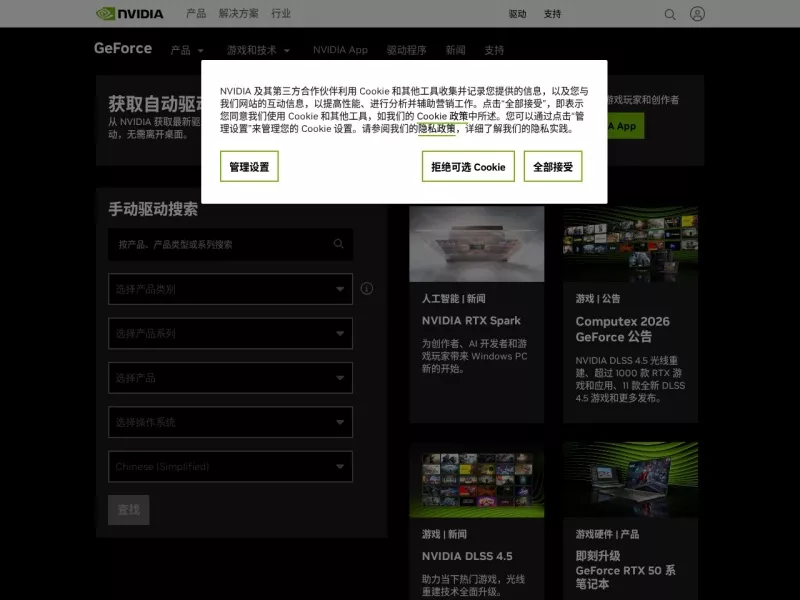Open 产品 in the top NVIDIA menu
Viewport: 800px width, 600px height.
click(196, 14)
